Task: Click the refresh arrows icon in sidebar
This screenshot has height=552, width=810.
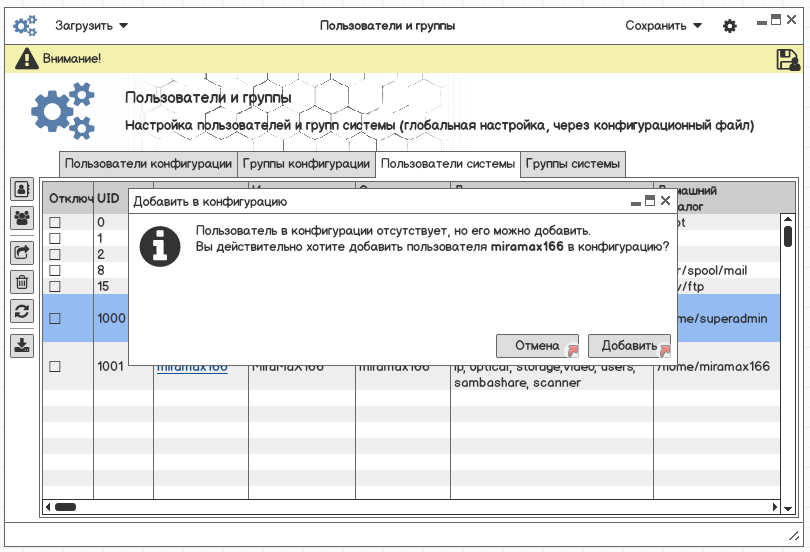Action: pyautogui.click(x=22, y=310)
